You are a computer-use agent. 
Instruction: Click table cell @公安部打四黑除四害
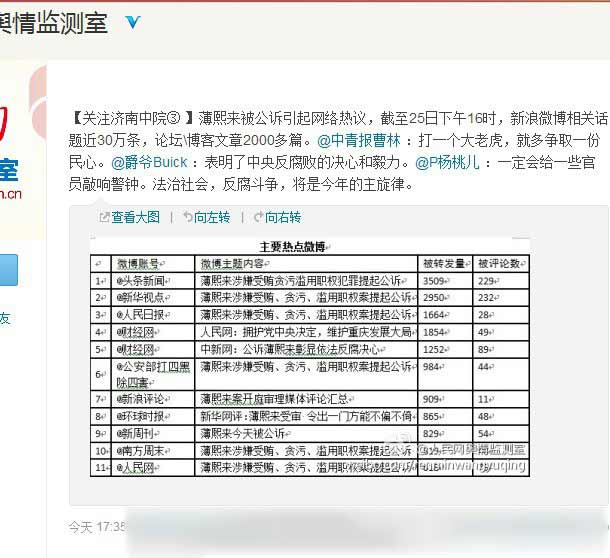tap(153, 375)
